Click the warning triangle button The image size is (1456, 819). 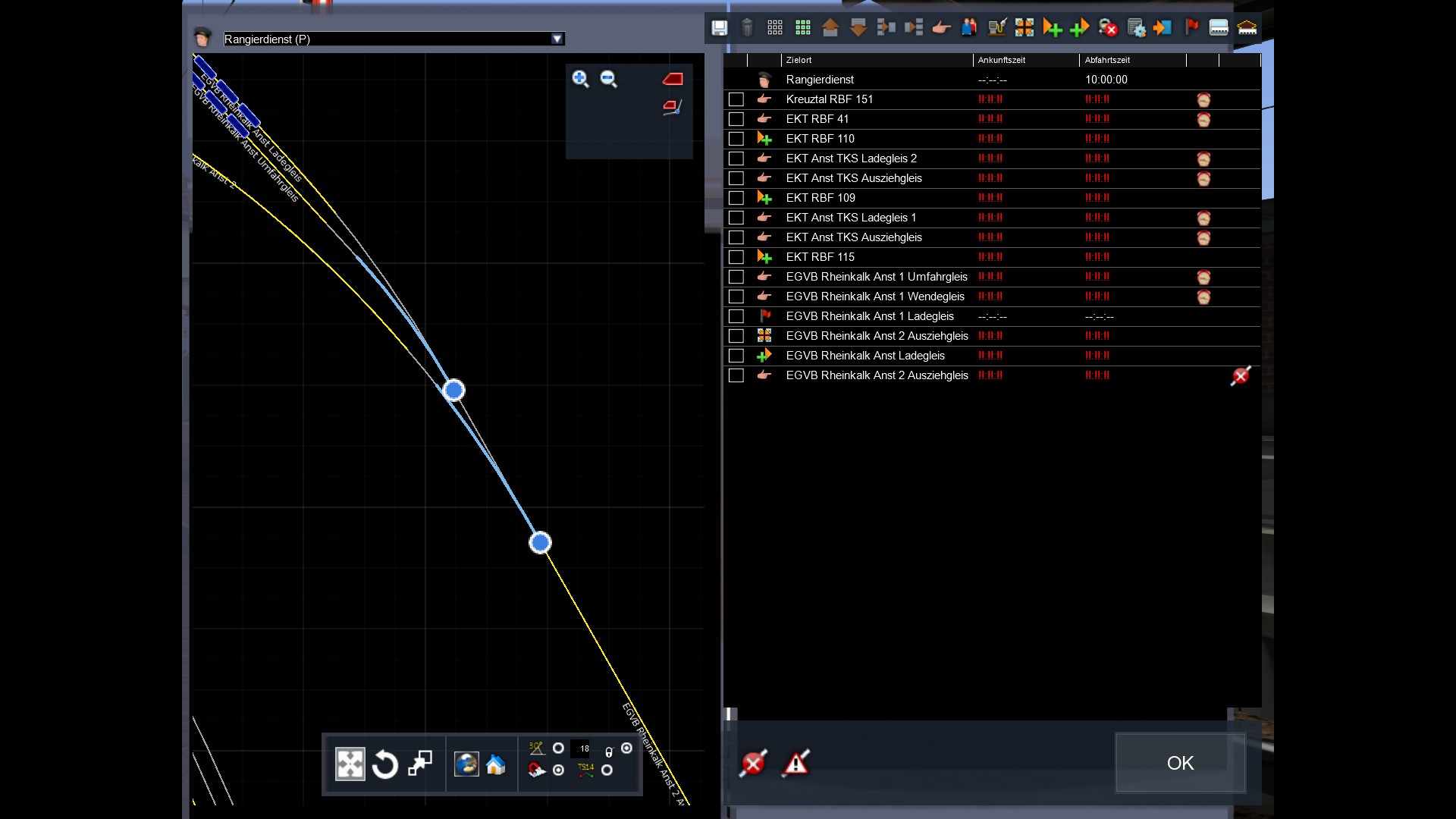tap(795, 763)
